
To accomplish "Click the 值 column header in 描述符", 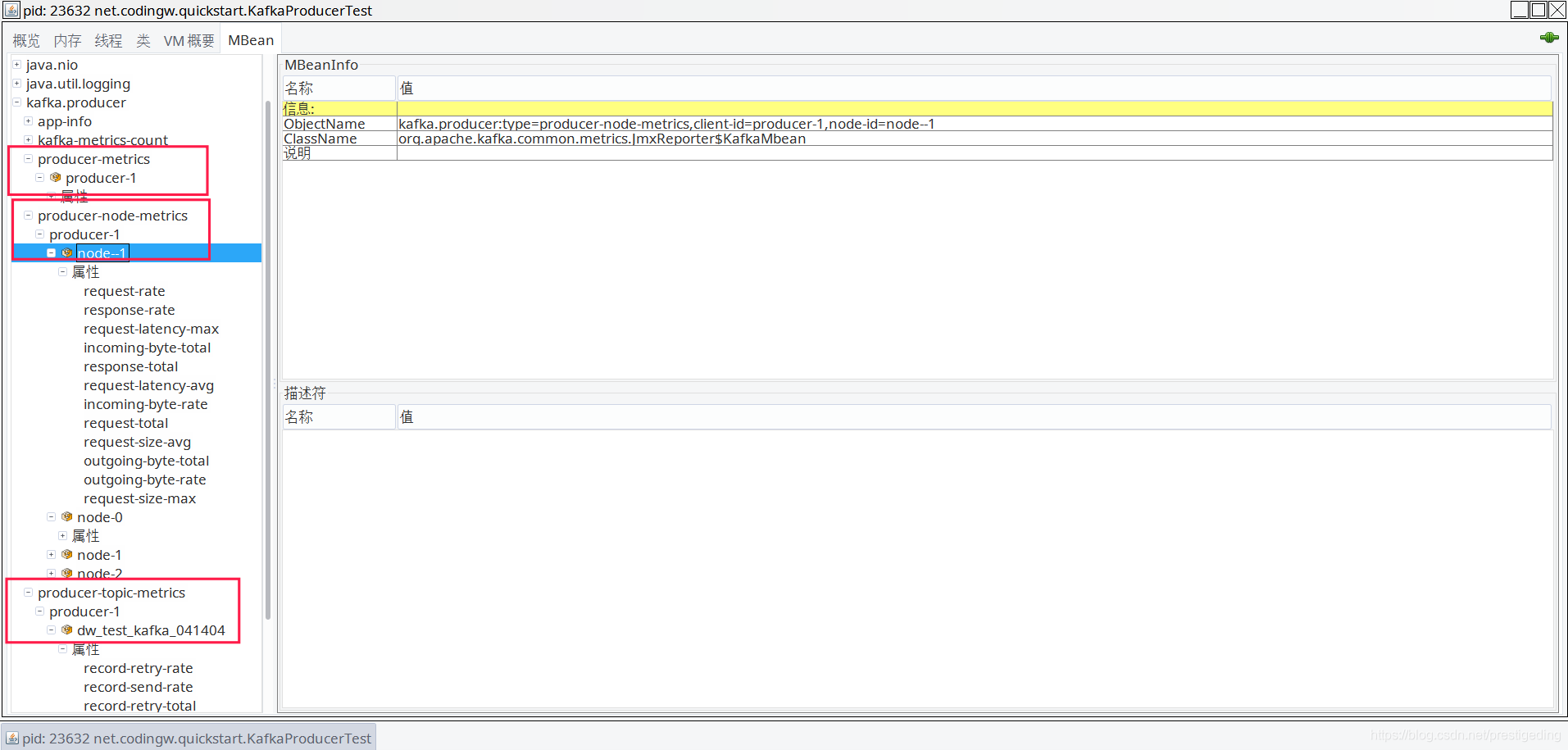I will point(975,416).
